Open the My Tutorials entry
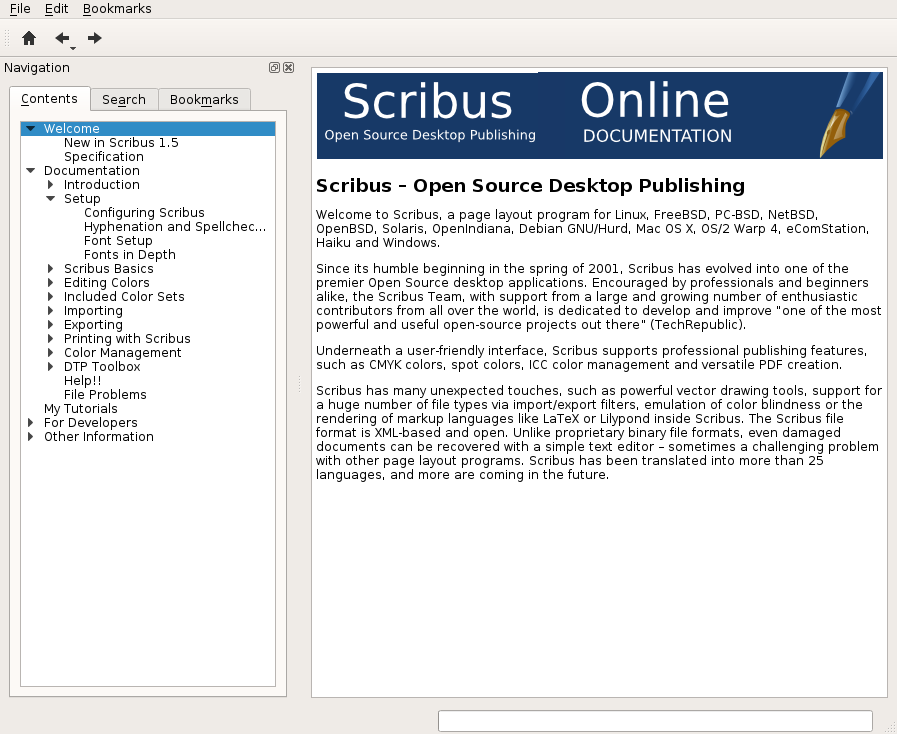Image resolution: width=897 pixels, height=734 pixels. [x=80, y=409]
